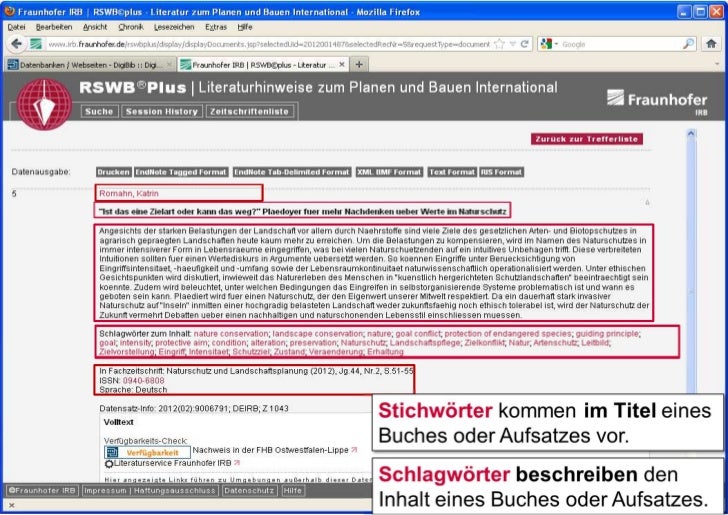
Task: Open the Zeitschriftenliste
Action: tap(249, 111)
